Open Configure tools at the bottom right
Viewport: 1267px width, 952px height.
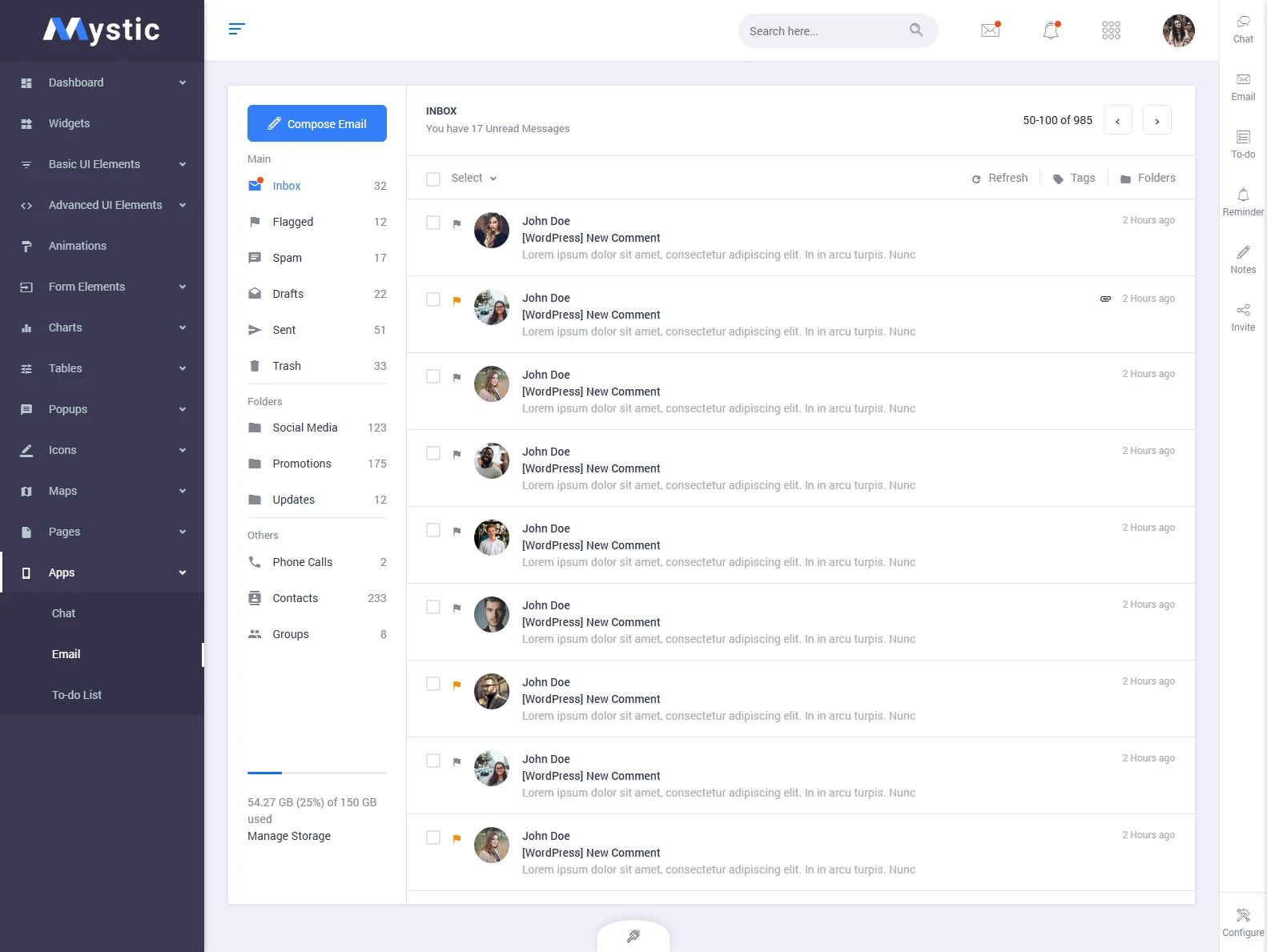coord(1243,923)
